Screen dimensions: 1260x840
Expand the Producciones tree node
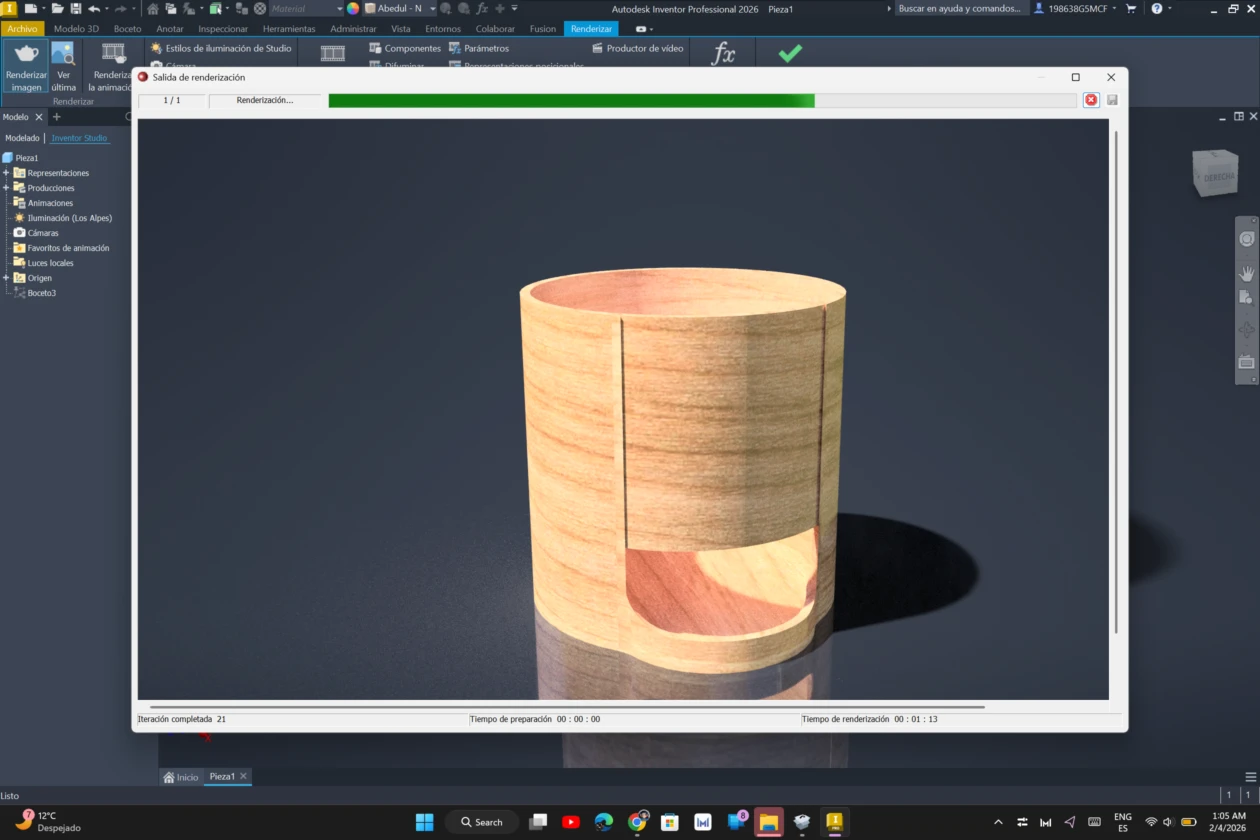coord(6,188)
